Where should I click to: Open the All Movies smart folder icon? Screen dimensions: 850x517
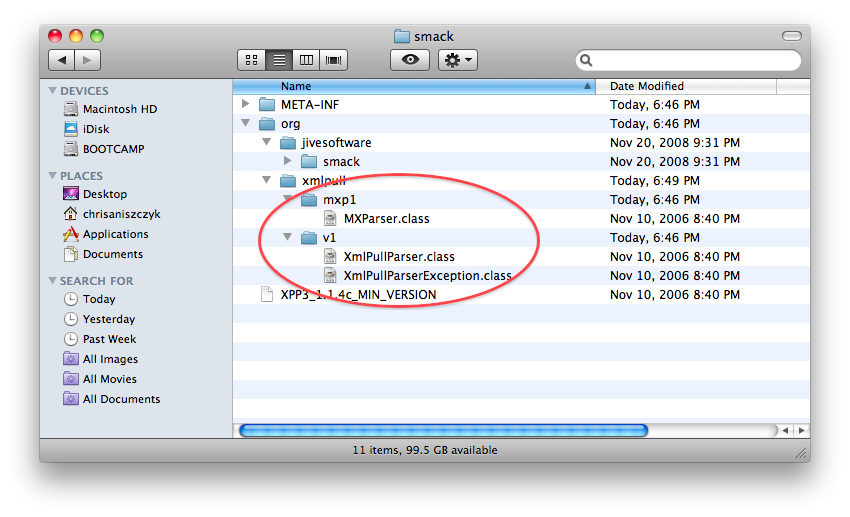tap(70, 379)
